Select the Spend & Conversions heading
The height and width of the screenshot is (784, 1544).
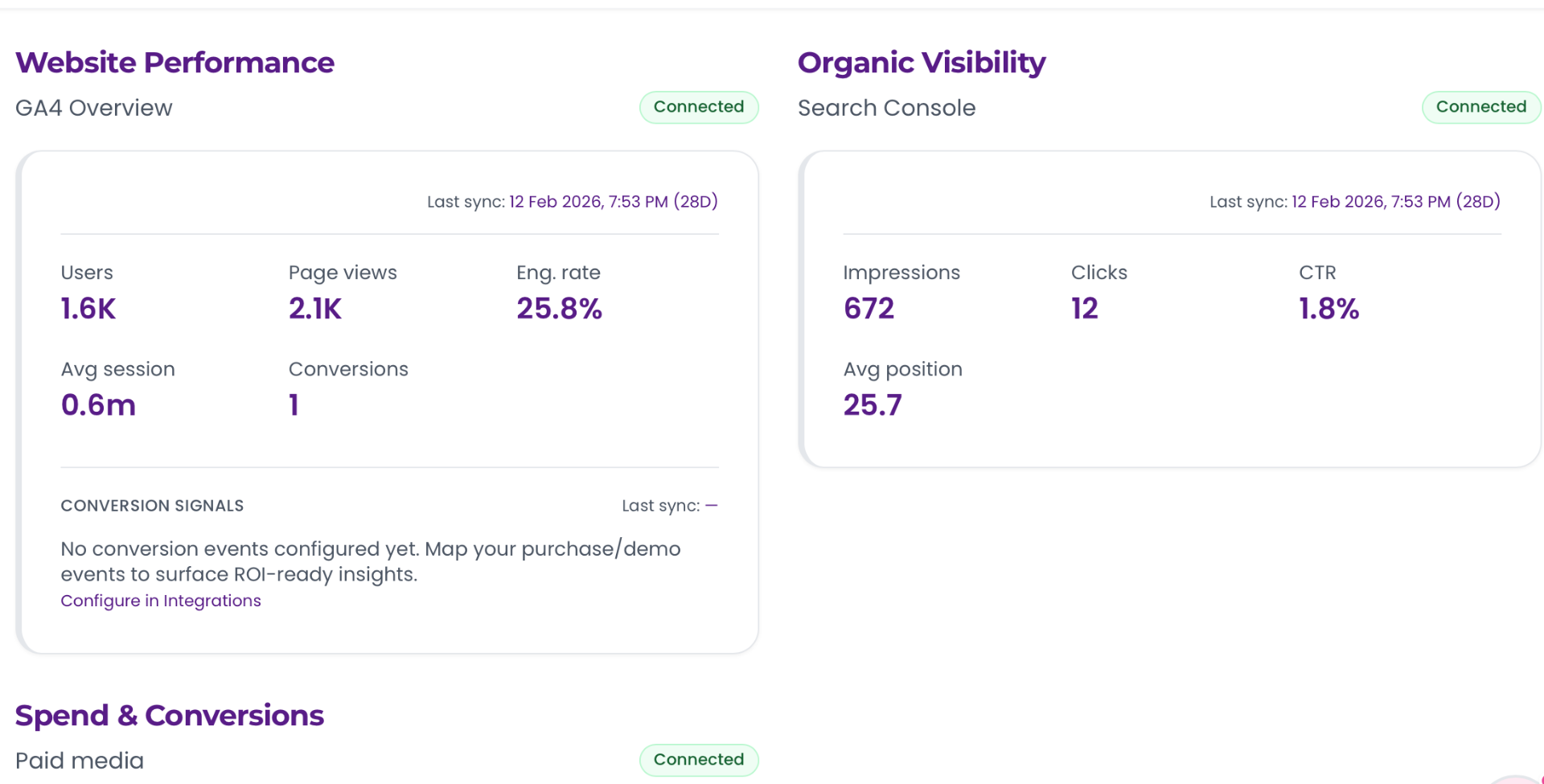(x=170, y=715)
